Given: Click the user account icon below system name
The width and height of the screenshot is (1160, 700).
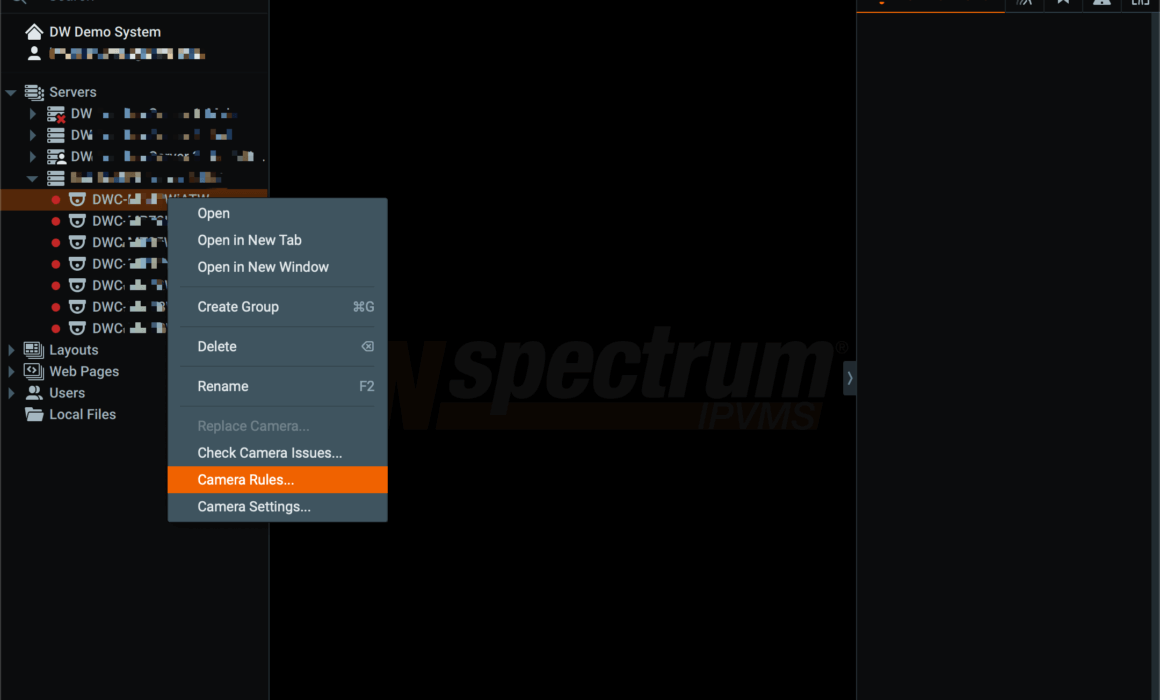Looking at the screenshot, I should click(x=34, y=53).
